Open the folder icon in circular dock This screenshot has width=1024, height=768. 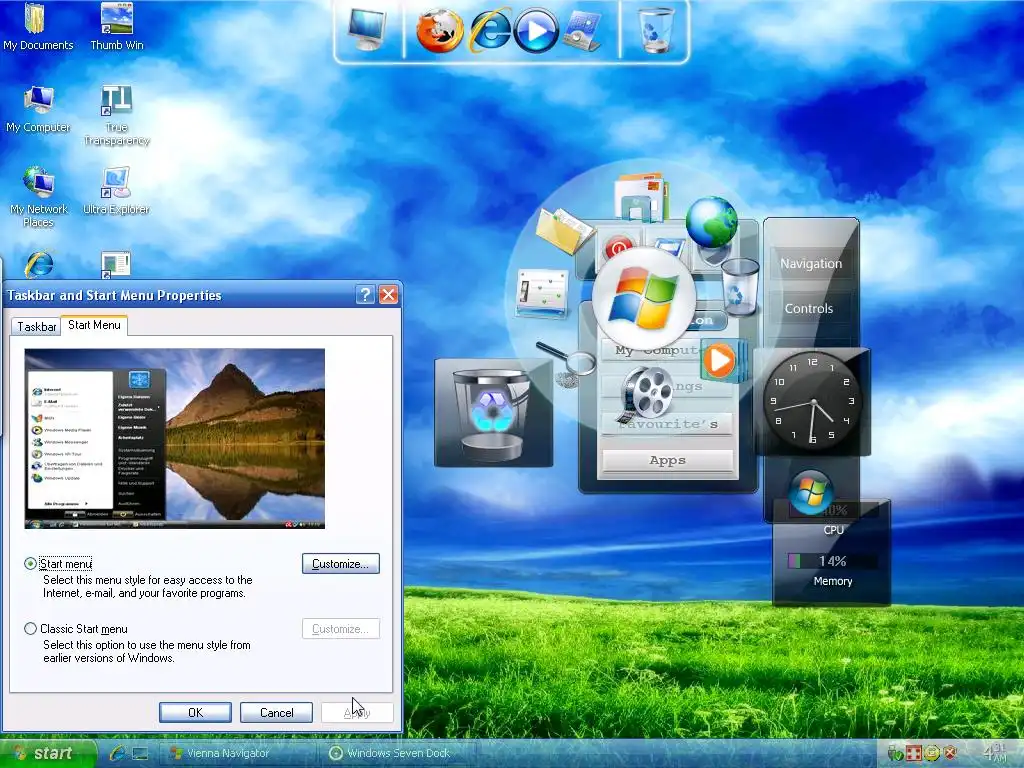click(x=564, y=230)
